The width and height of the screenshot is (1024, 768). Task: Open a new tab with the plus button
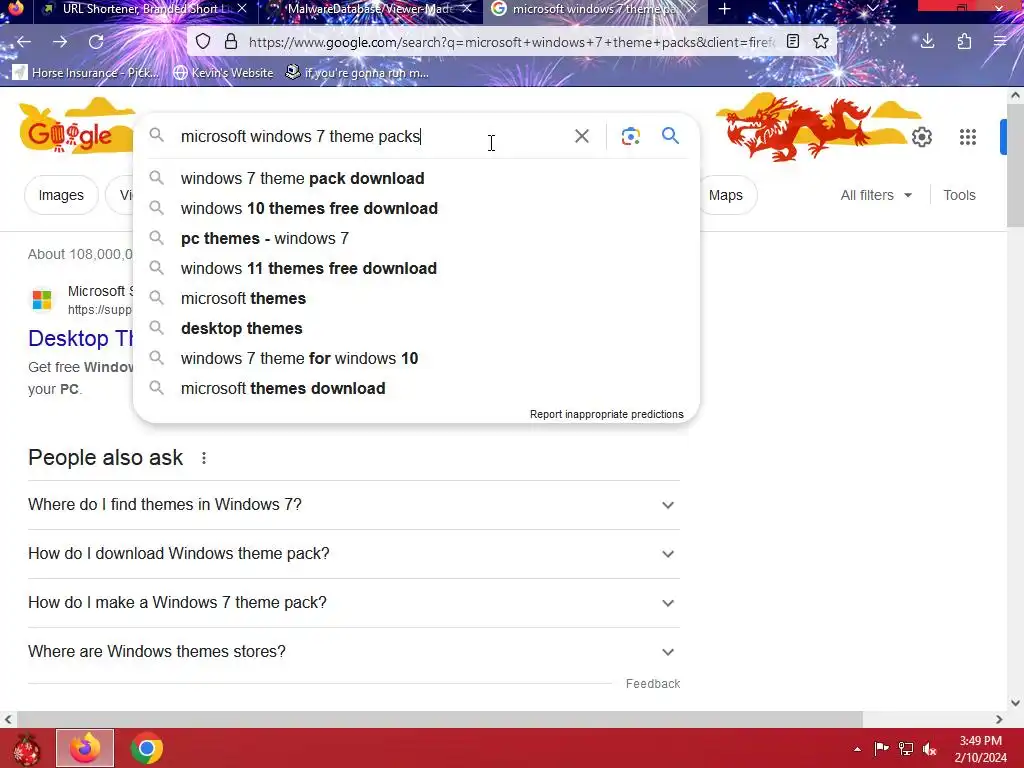pos(724,9)
